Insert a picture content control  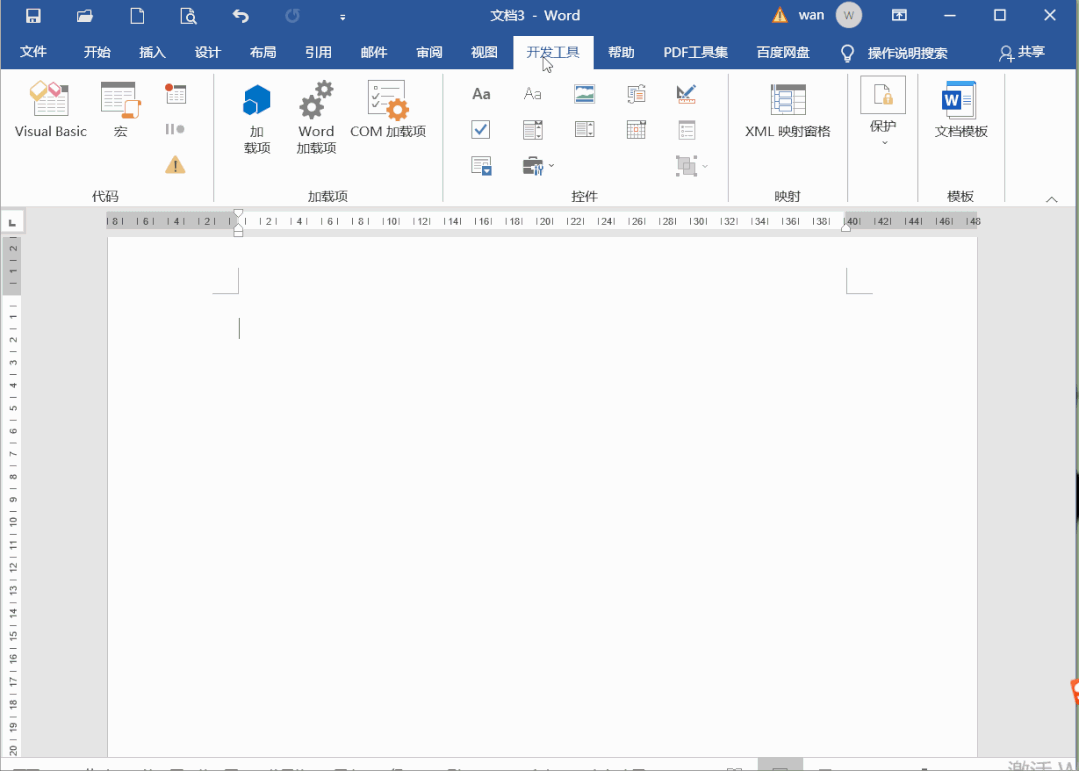pyautogui.click(x=585, y=94)
